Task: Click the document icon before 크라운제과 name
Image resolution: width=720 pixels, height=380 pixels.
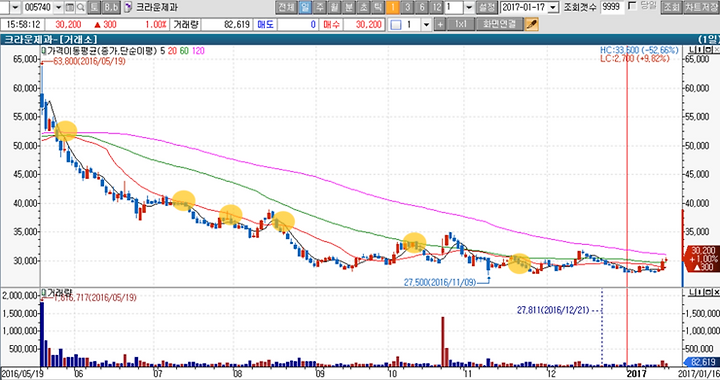Action: 128,7
